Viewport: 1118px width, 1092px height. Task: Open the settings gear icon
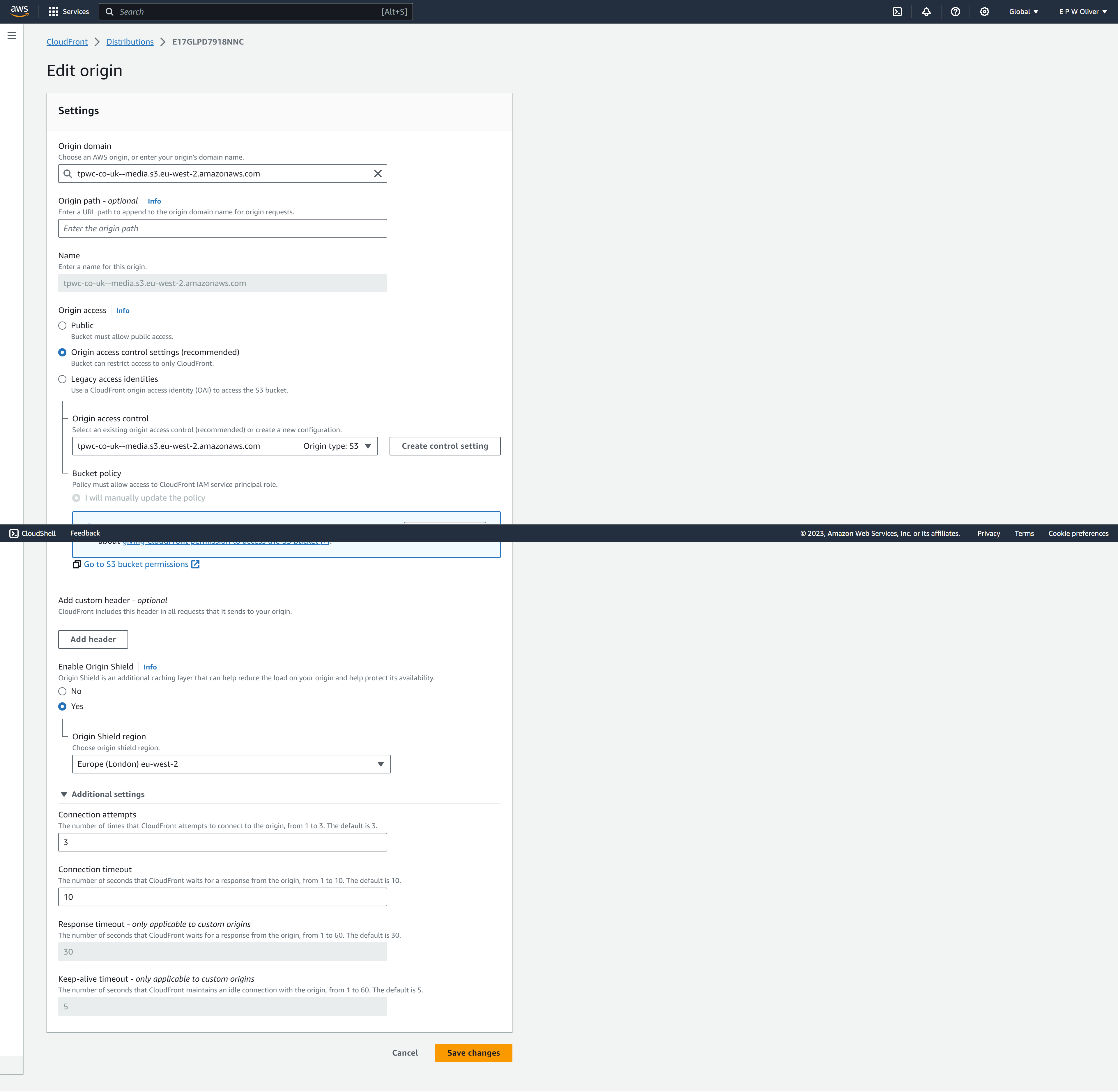coord(984,11)
